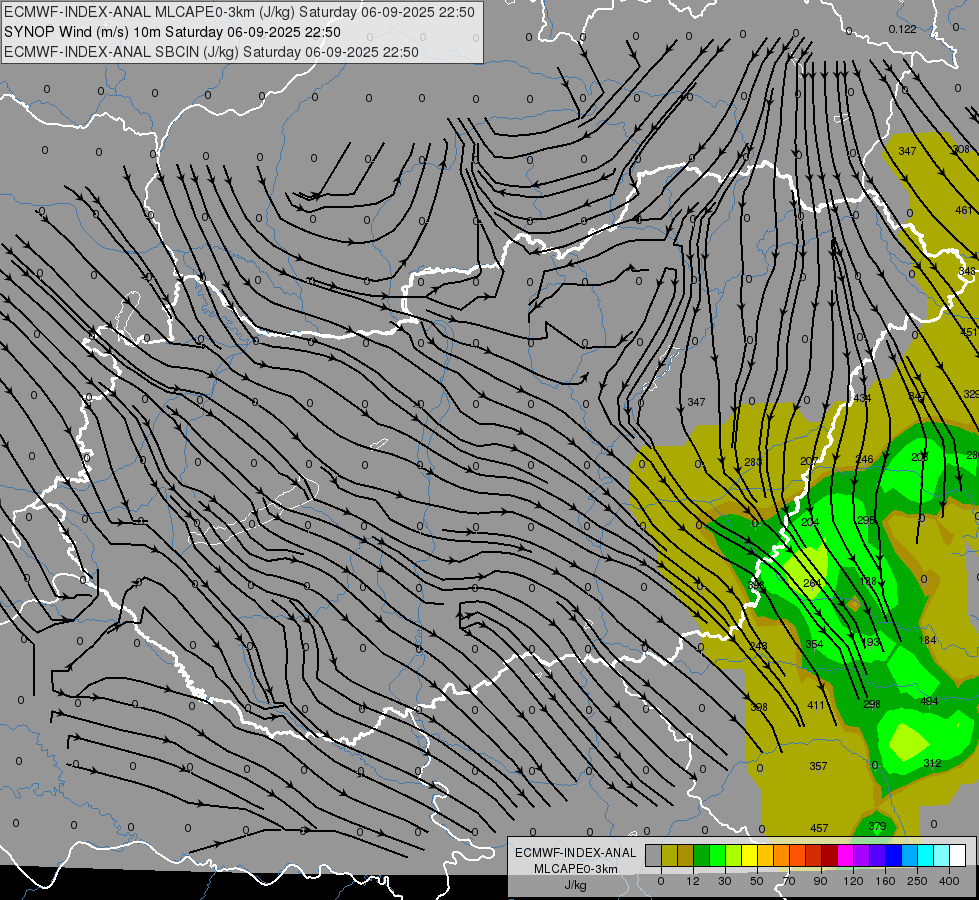This screenshot has height=900, width=979.
Task: Pick the red-orange swatch after the 70 tick
Action: (x=798, y=855)
